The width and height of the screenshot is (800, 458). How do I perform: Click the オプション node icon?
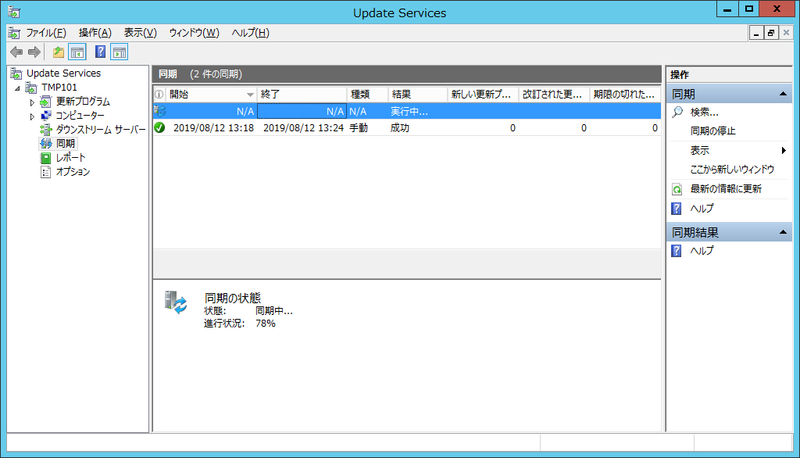[46, 172]
